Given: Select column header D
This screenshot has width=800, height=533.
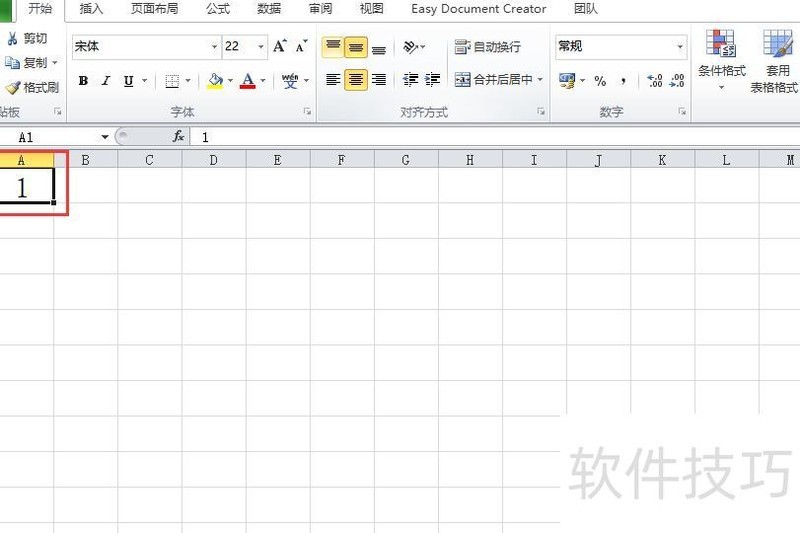Looking at the screenshot, I should coord(214,160).
